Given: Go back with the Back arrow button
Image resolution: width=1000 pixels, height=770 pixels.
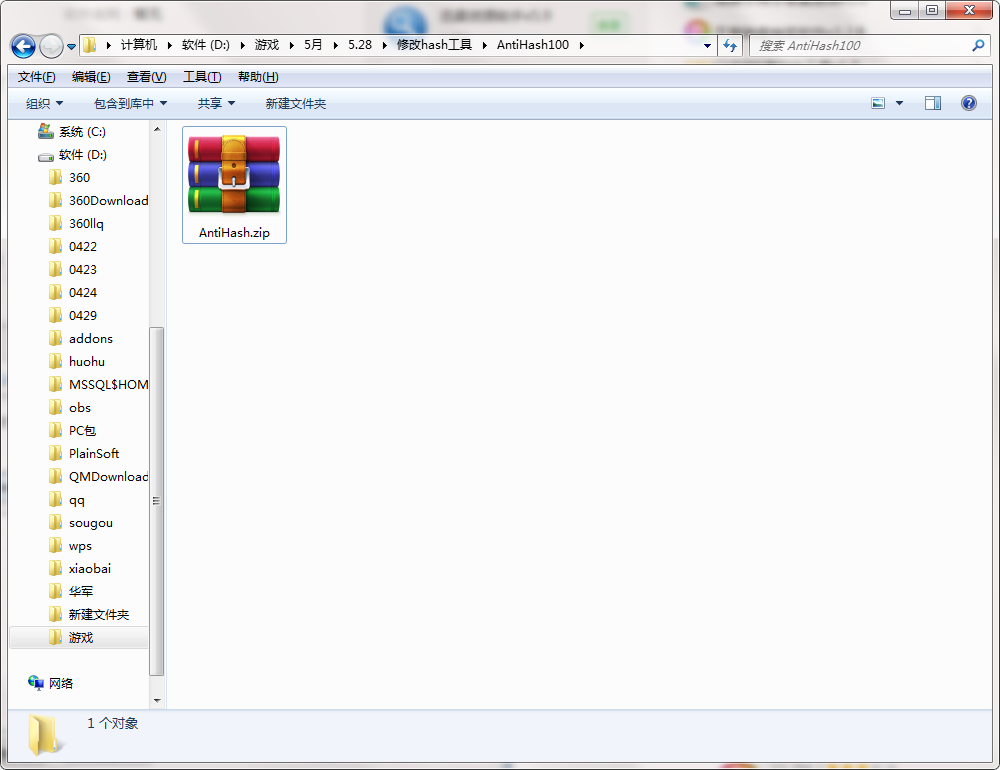Looking at the screenshot, I should tap(24, 46).
